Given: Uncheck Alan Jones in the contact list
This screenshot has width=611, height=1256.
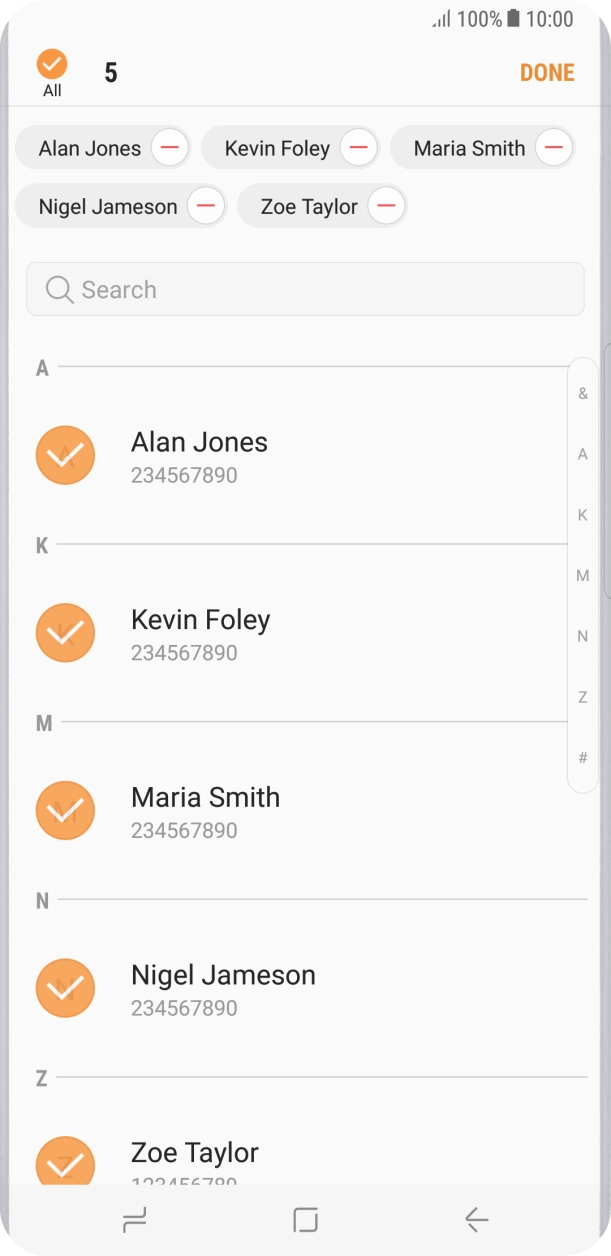Looking at the screenshot, I should [x=65, y=455].
